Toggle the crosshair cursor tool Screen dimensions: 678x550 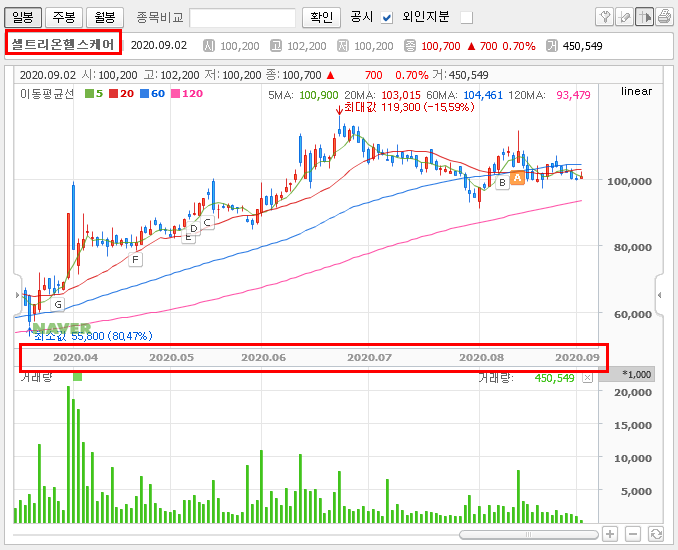644,17
